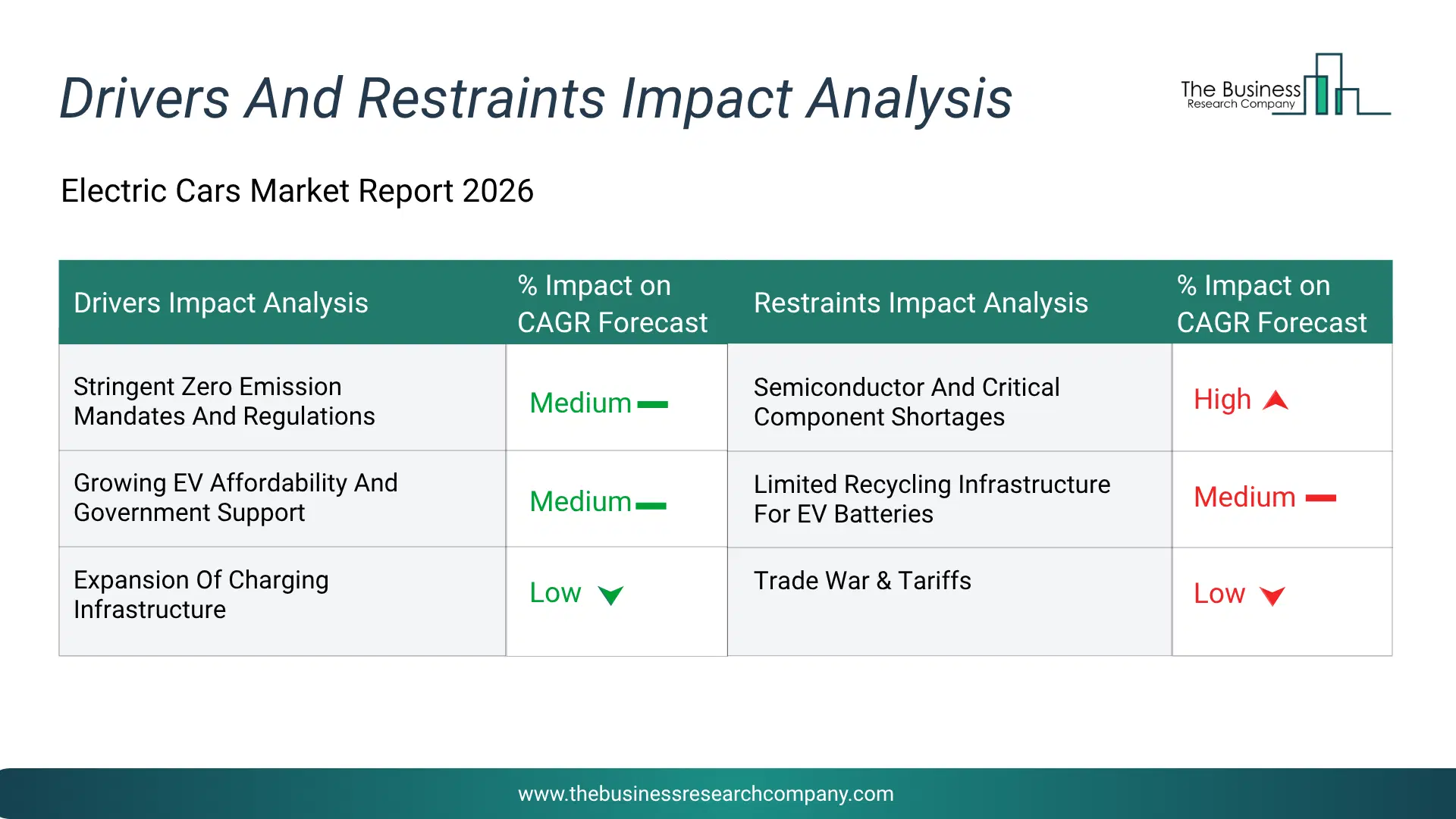Select the title Drivers And Restraints Impact Analysis
Viewport: 1456px width, 819px height.
(x=536, y=99)
